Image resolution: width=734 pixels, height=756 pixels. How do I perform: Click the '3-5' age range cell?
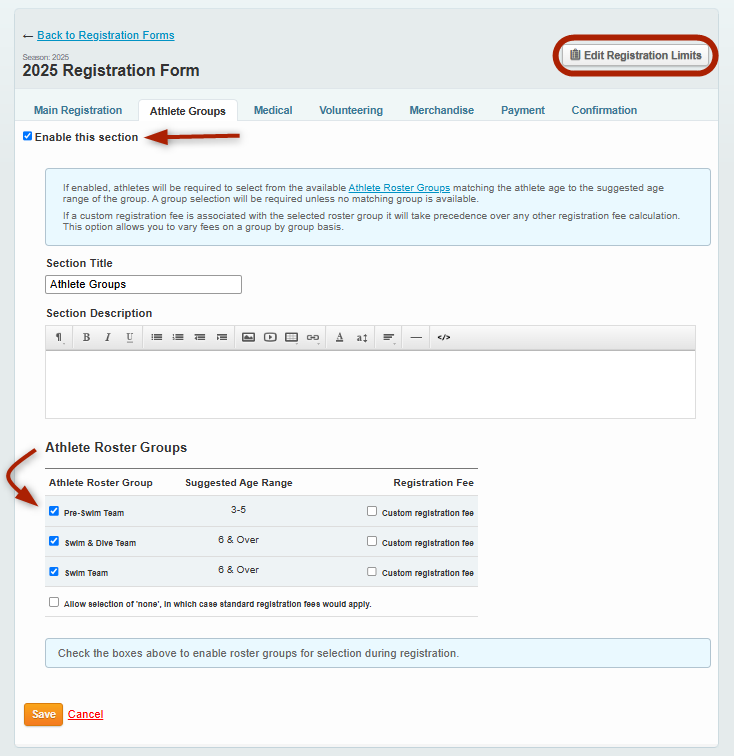pos(238,510)
